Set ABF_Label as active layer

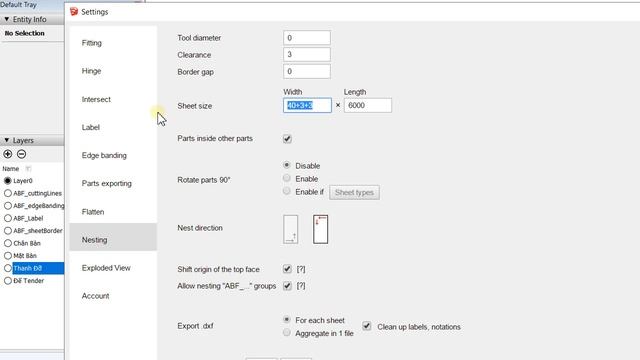click(x=7, y=218)
